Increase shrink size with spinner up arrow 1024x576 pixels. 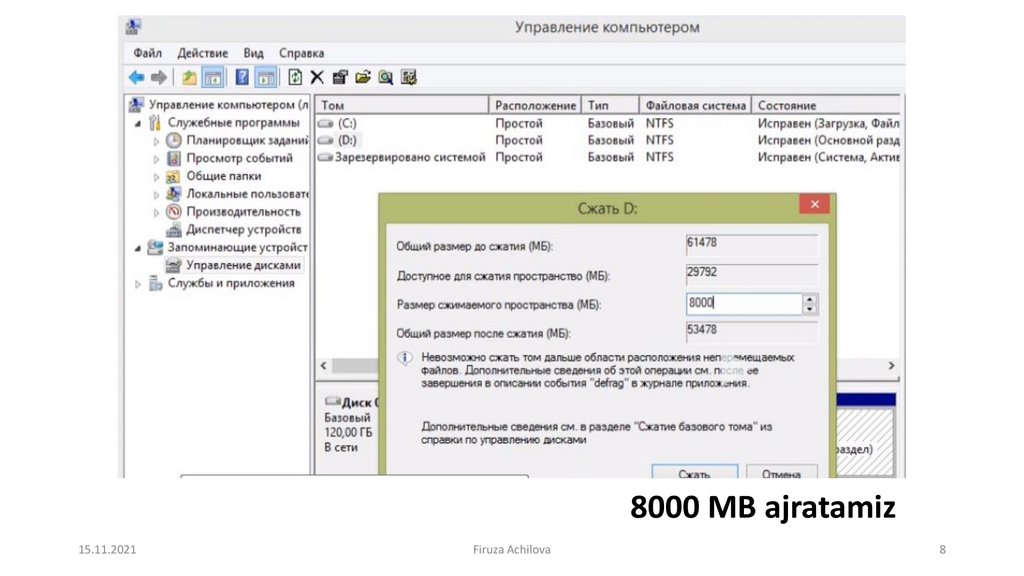tap(810, 299)
